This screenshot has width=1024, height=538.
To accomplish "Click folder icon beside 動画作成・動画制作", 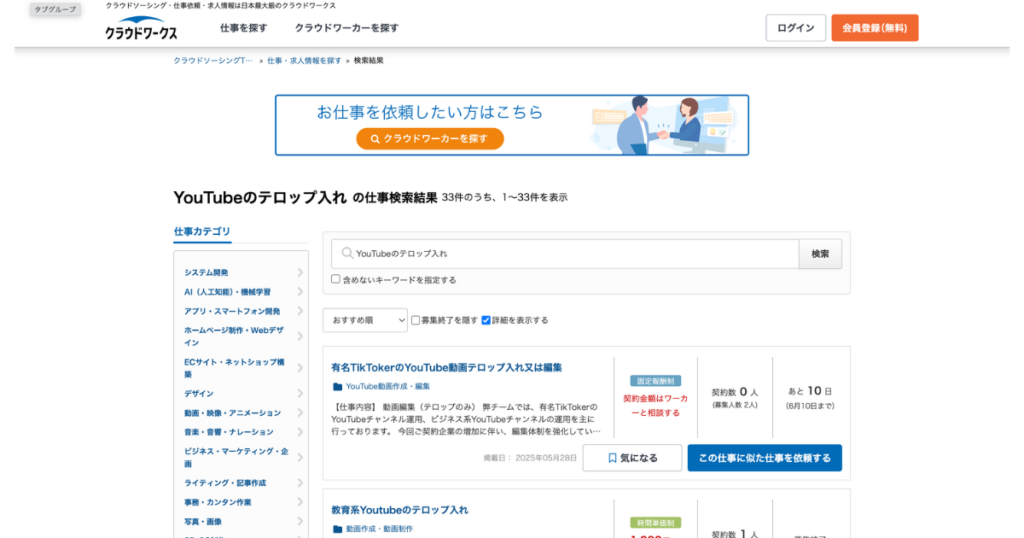I will click(338, 529).
